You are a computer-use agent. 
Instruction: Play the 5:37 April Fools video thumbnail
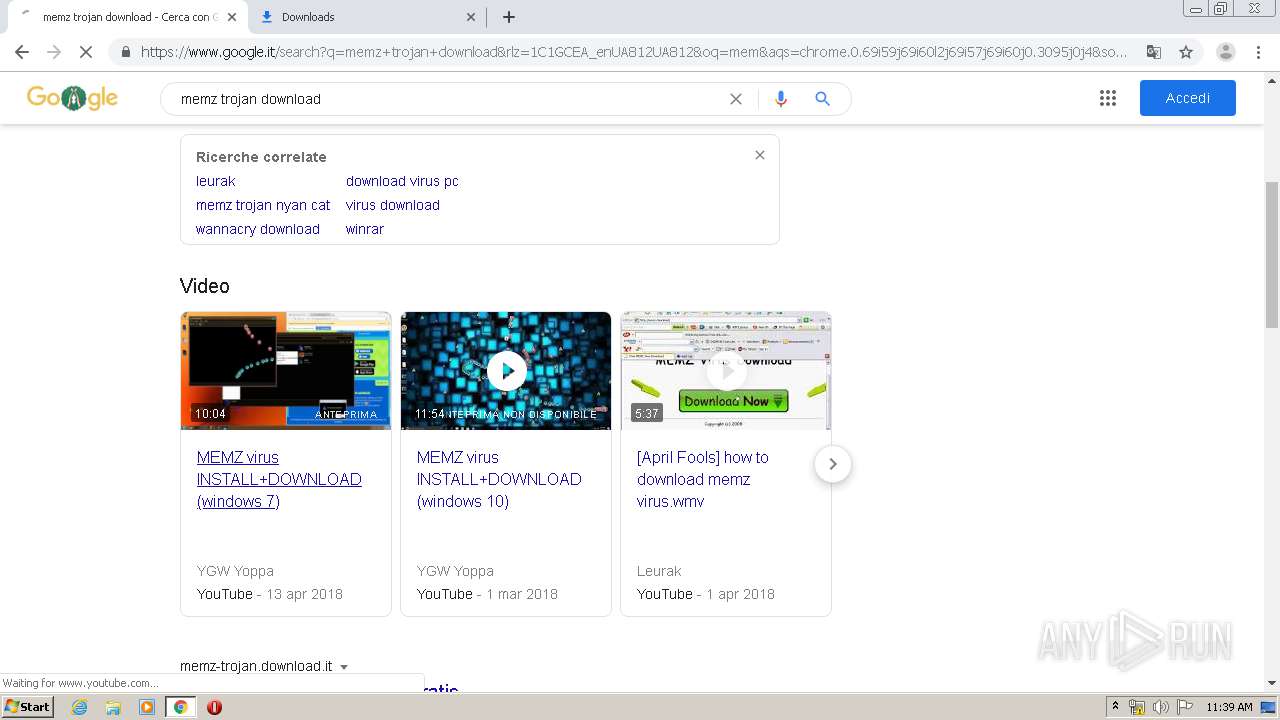(x=726, y=371)
